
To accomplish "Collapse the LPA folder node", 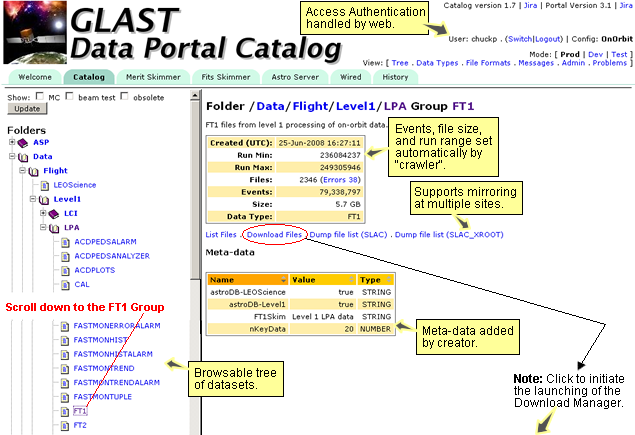I will 43,227.
